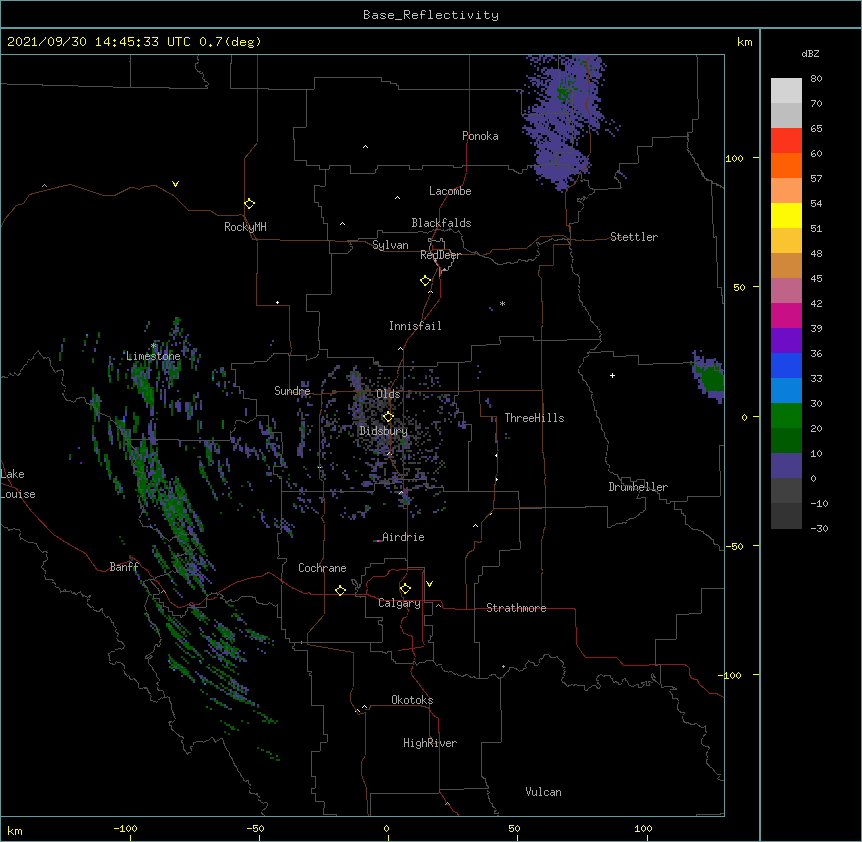Click the yellow diamond marker above Calgary label
This screenshot has width=862, height=842.
pyautogui.click(x=405, y=589)
